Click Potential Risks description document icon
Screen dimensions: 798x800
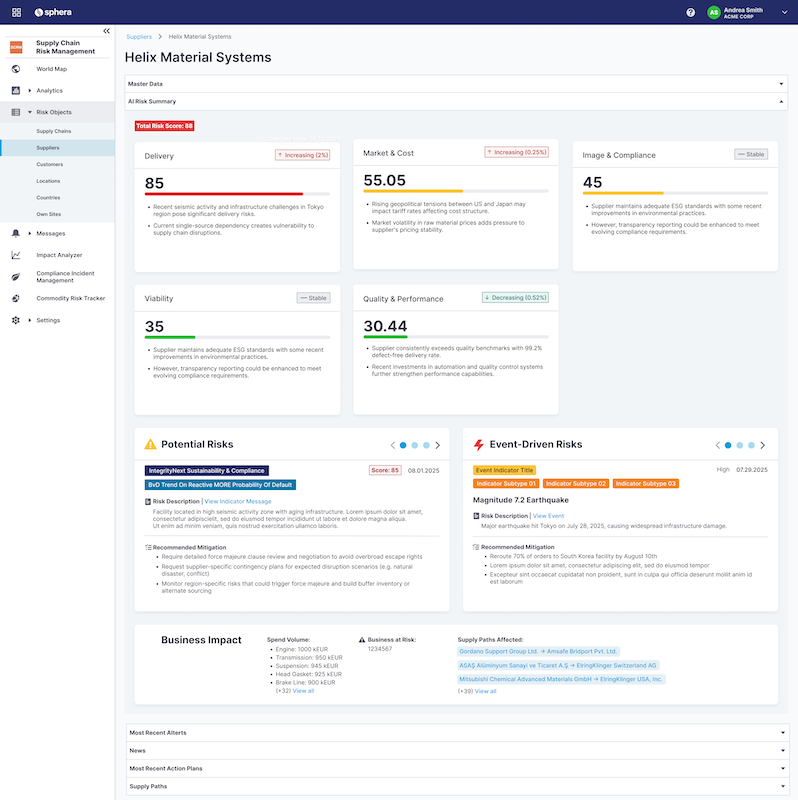148,502
